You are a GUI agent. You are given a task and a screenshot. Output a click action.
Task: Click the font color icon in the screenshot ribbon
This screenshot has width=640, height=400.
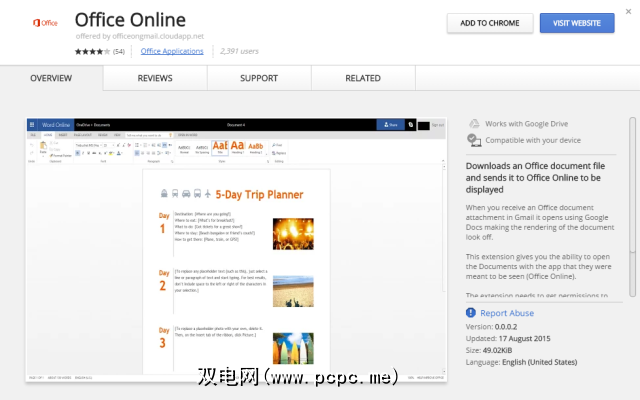(119, 153)
